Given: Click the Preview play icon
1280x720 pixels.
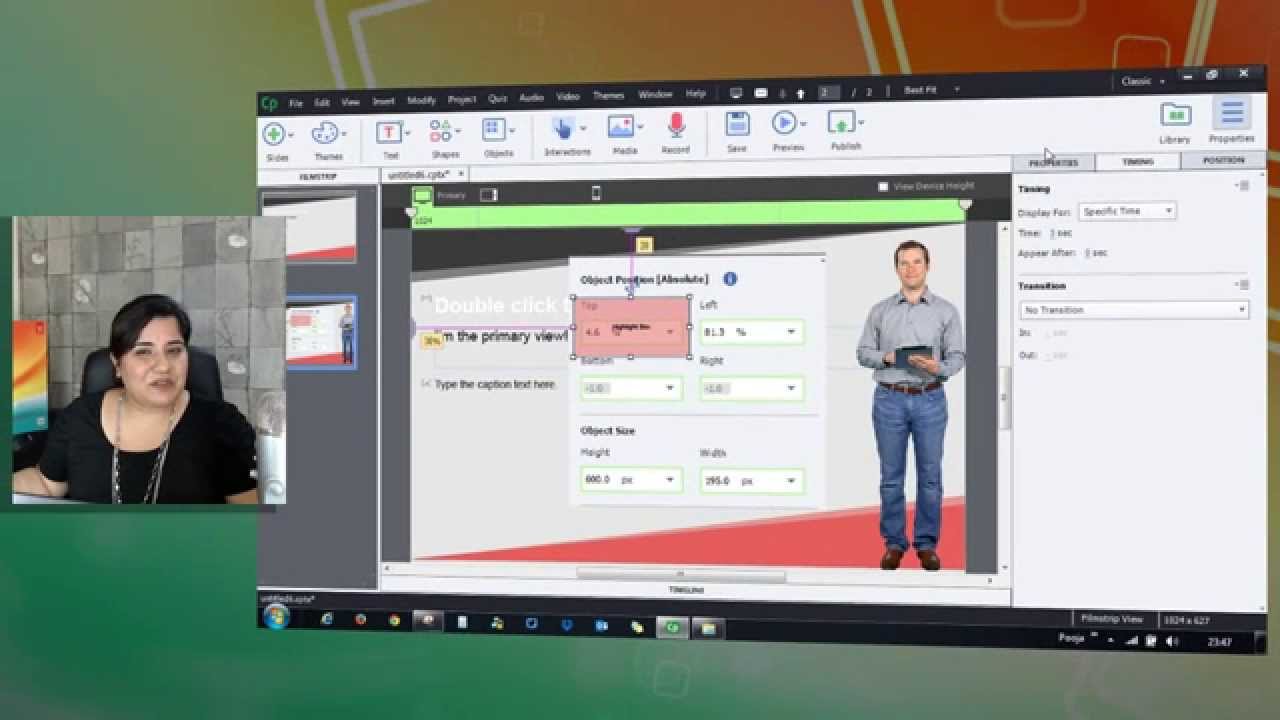Looking at the screenshot, I should [783, 123].
